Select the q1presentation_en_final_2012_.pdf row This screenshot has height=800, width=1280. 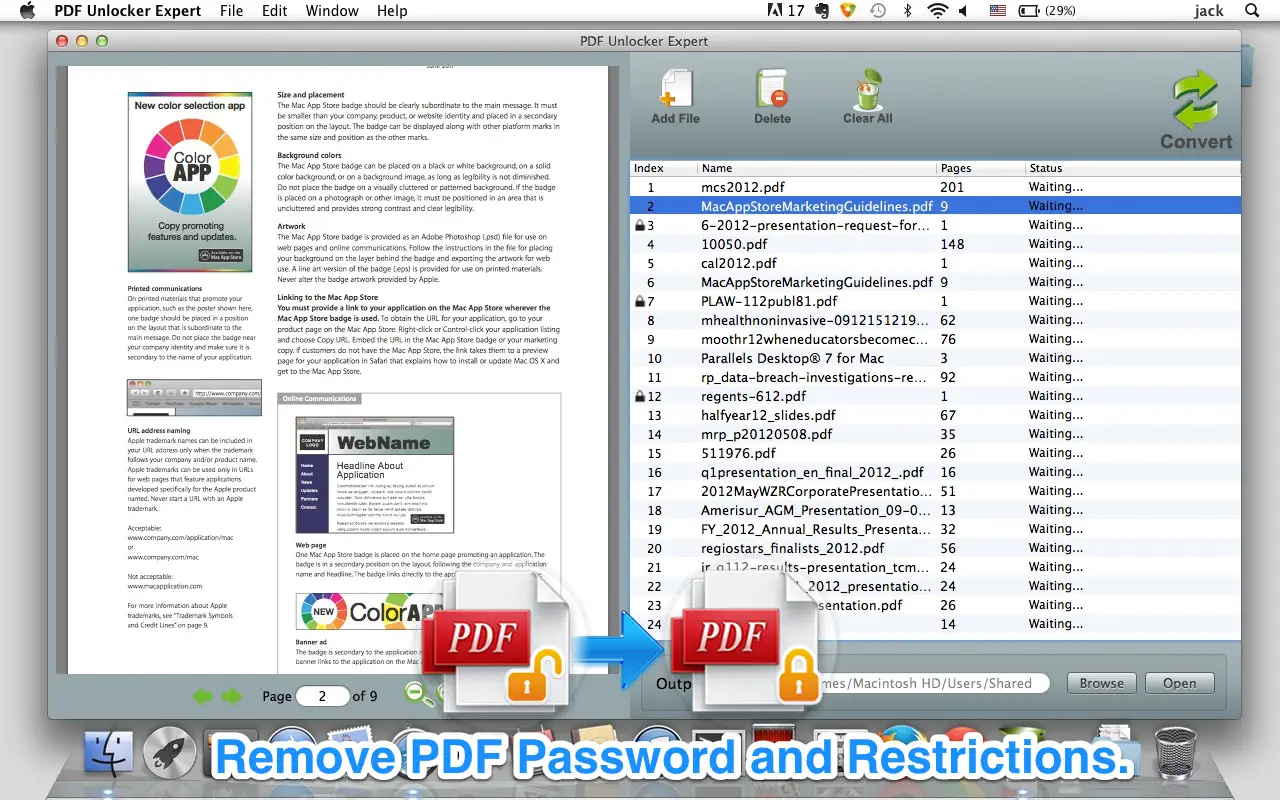(x=935, y=472)
